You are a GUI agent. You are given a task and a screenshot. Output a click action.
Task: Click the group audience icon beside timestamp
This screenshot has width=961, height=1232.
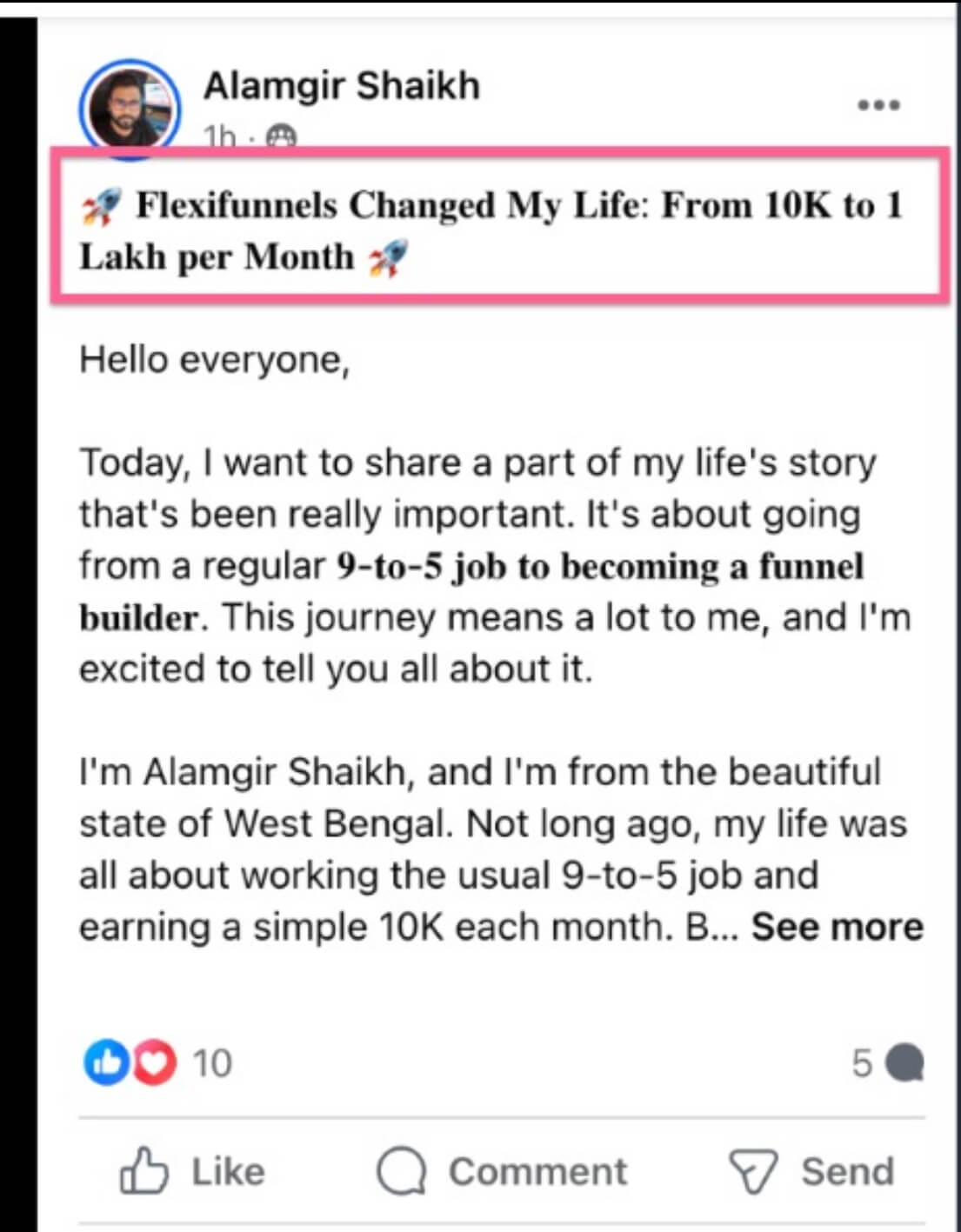281,137
